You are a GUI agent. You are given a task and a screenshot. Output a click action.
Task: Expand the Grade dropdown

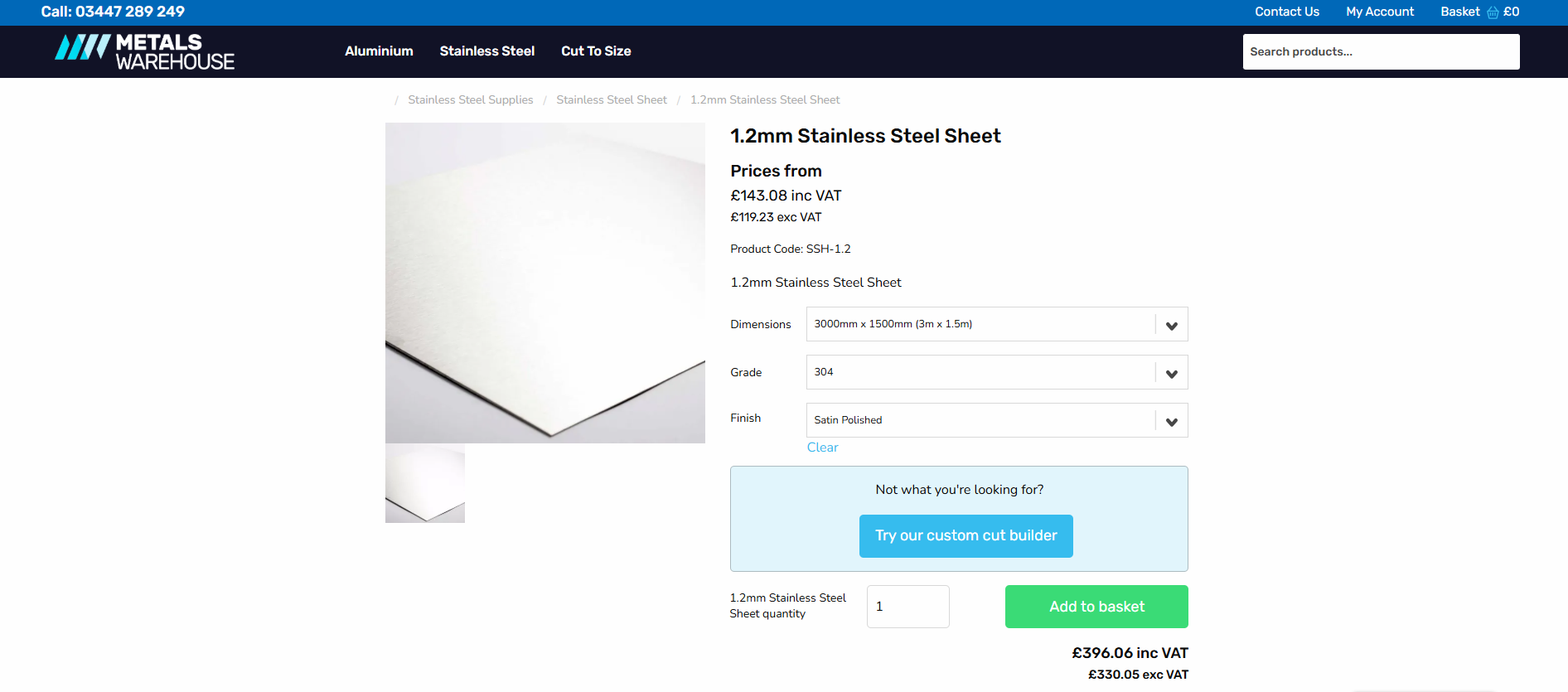click(x=997, y=372)
